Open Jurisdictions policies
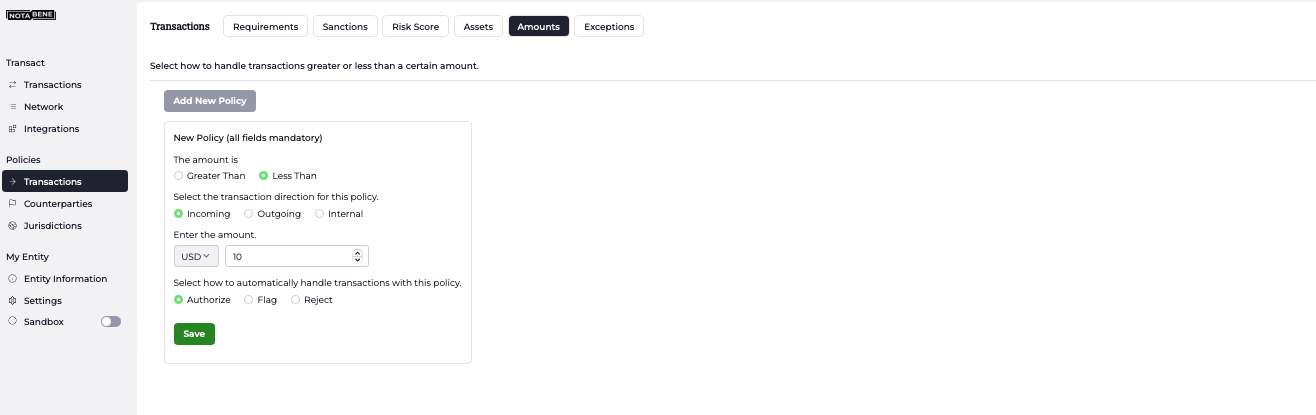Screen dimensions: 1316x415 point(53,226)
